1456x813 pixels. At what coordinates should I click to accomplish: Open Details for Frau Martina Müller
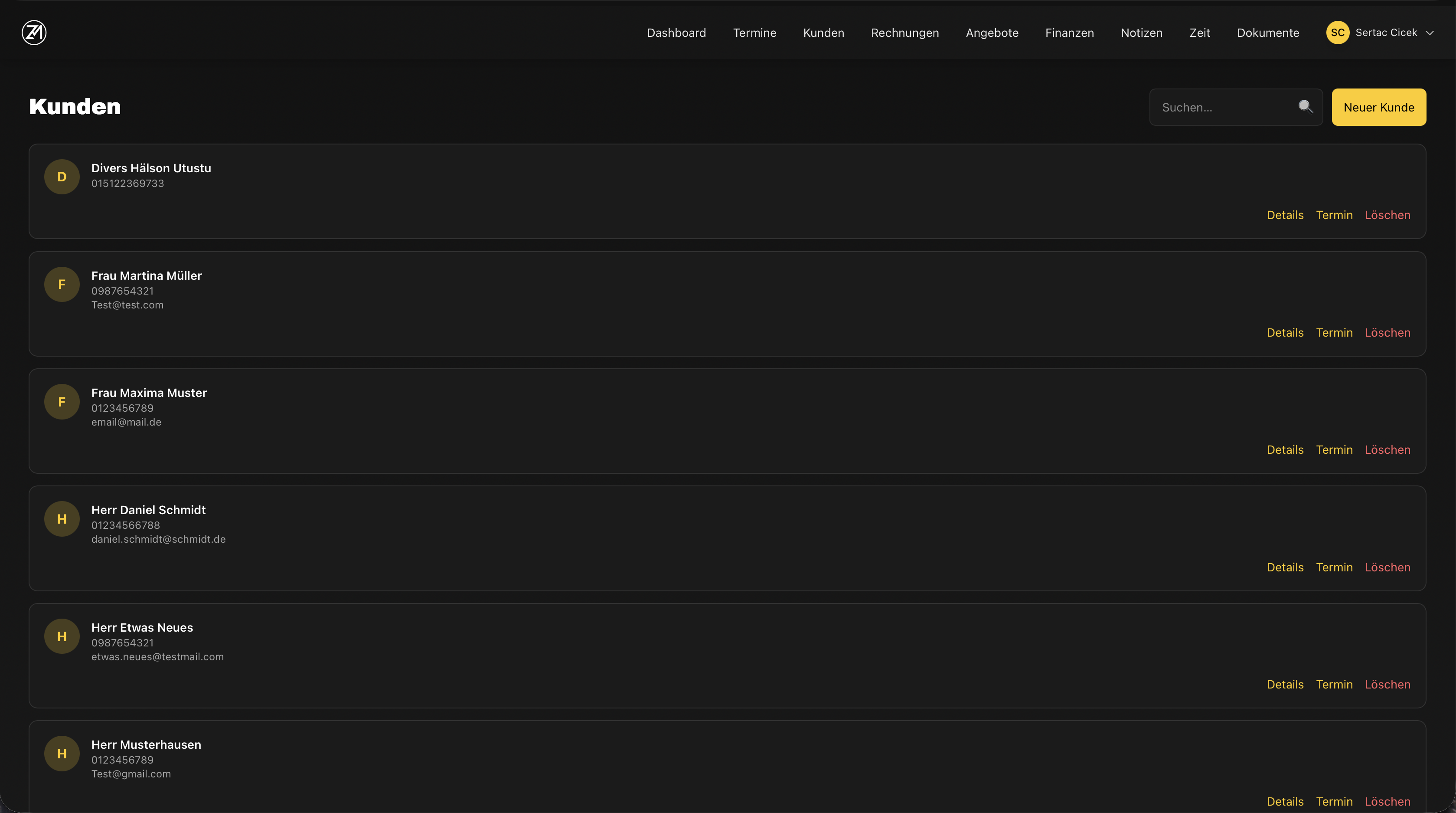1285,332
